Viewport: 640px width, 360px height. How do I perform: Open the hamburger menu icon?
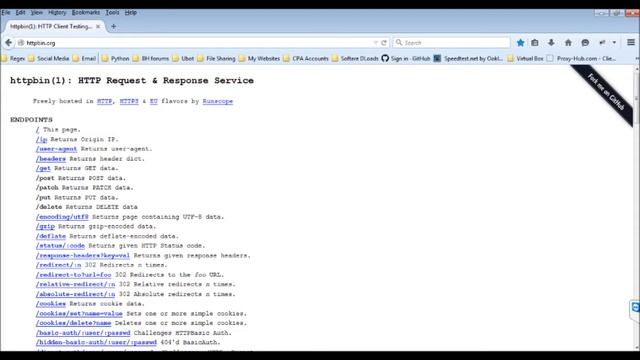[x=631, y=42]
